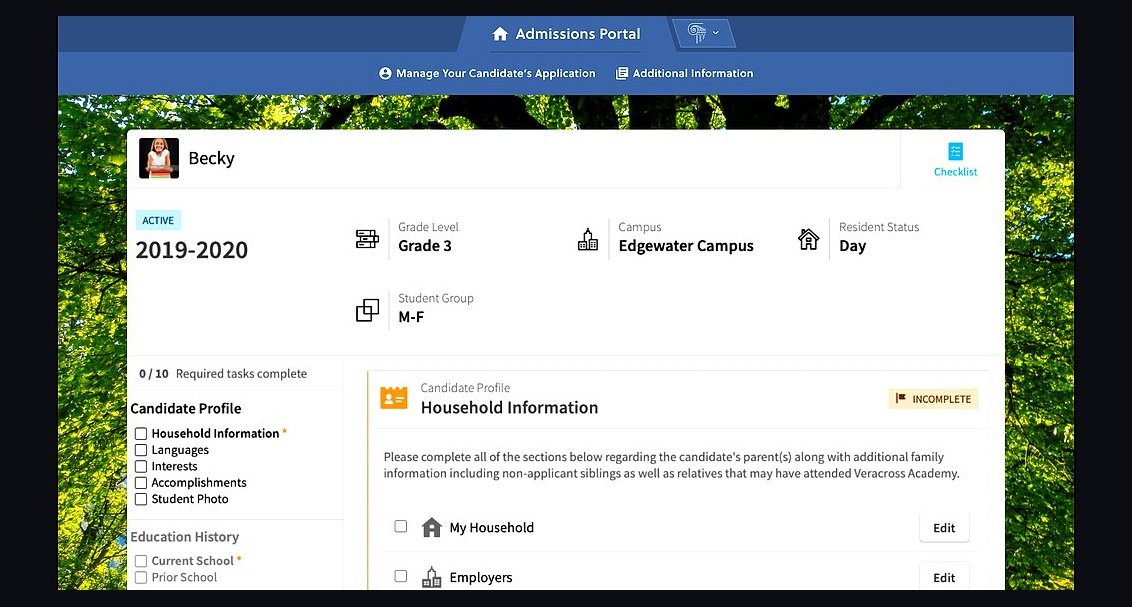Click the Grade 3 value
The image size is (1132, 607).
tap(424, 246)
